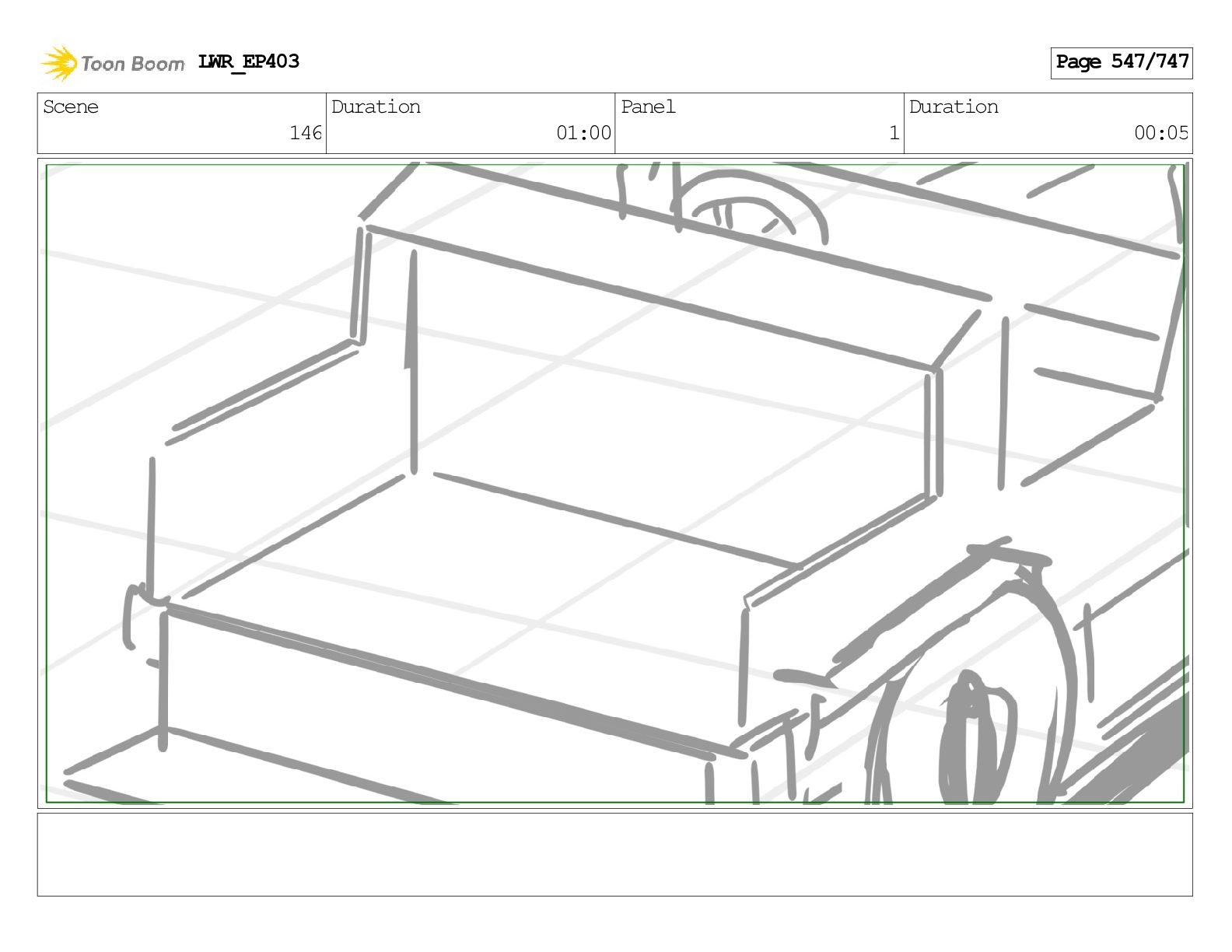This screenshot has height=952, width=1232.
Task: Click scene duration value 01:00
Action: pos(583,133)
